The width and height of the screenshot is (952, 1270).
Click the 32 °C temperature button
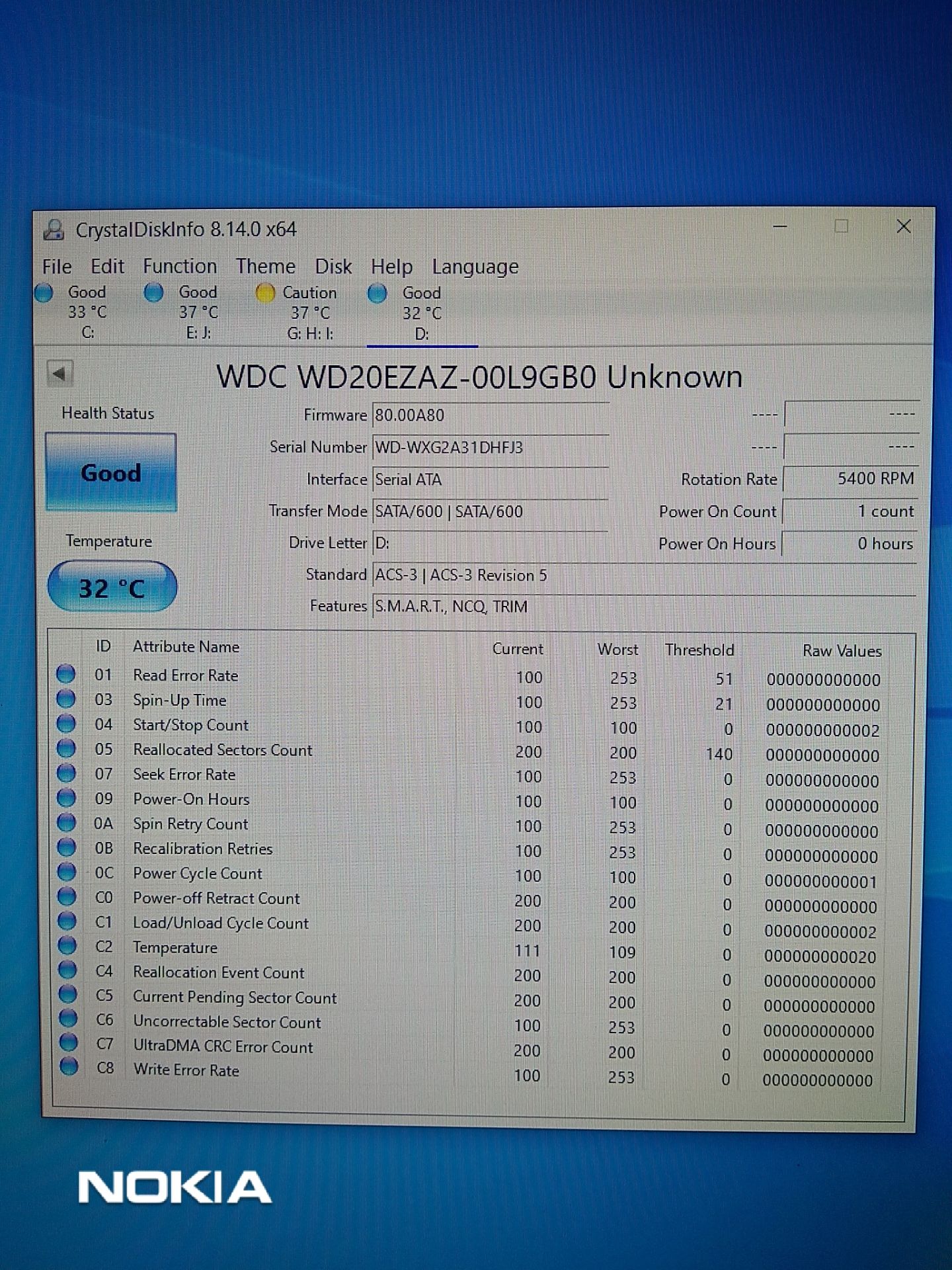(x=112, y=587)
